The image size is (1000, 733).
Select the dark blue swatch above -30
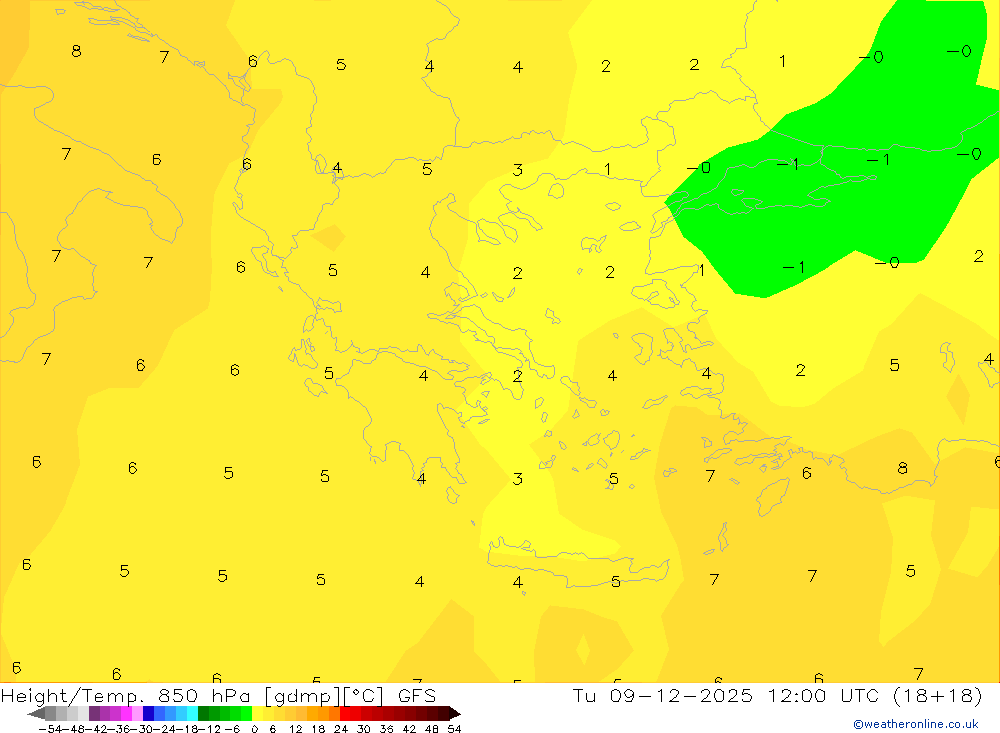(x=149, y=714)
